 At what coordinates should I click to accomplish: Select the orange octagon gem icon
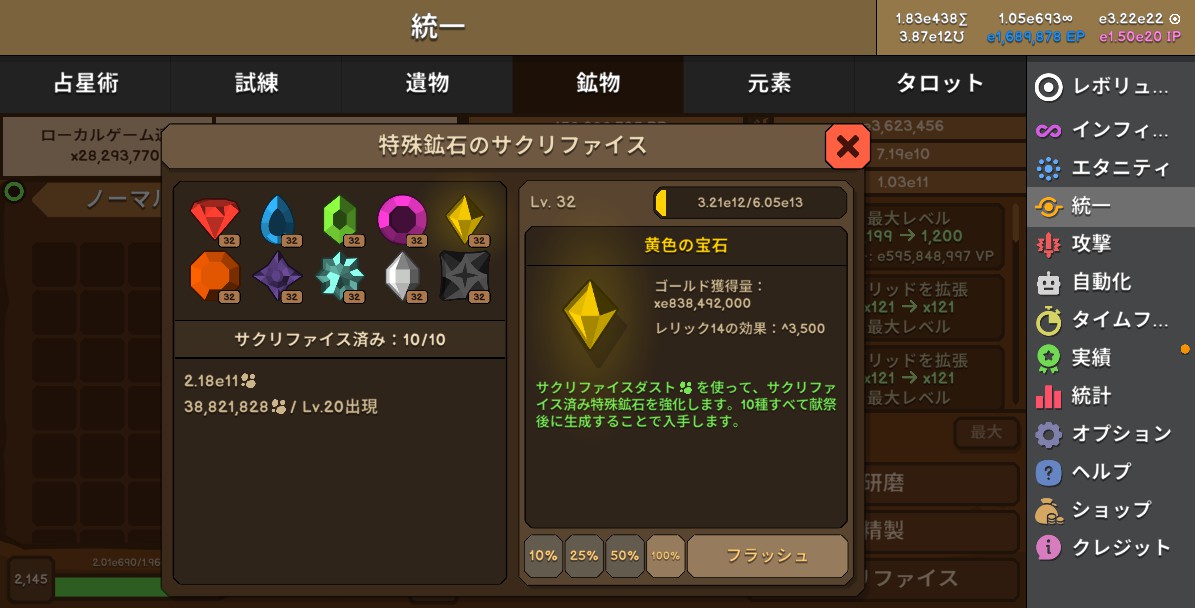pyautogui.click(x=215, y=277)
